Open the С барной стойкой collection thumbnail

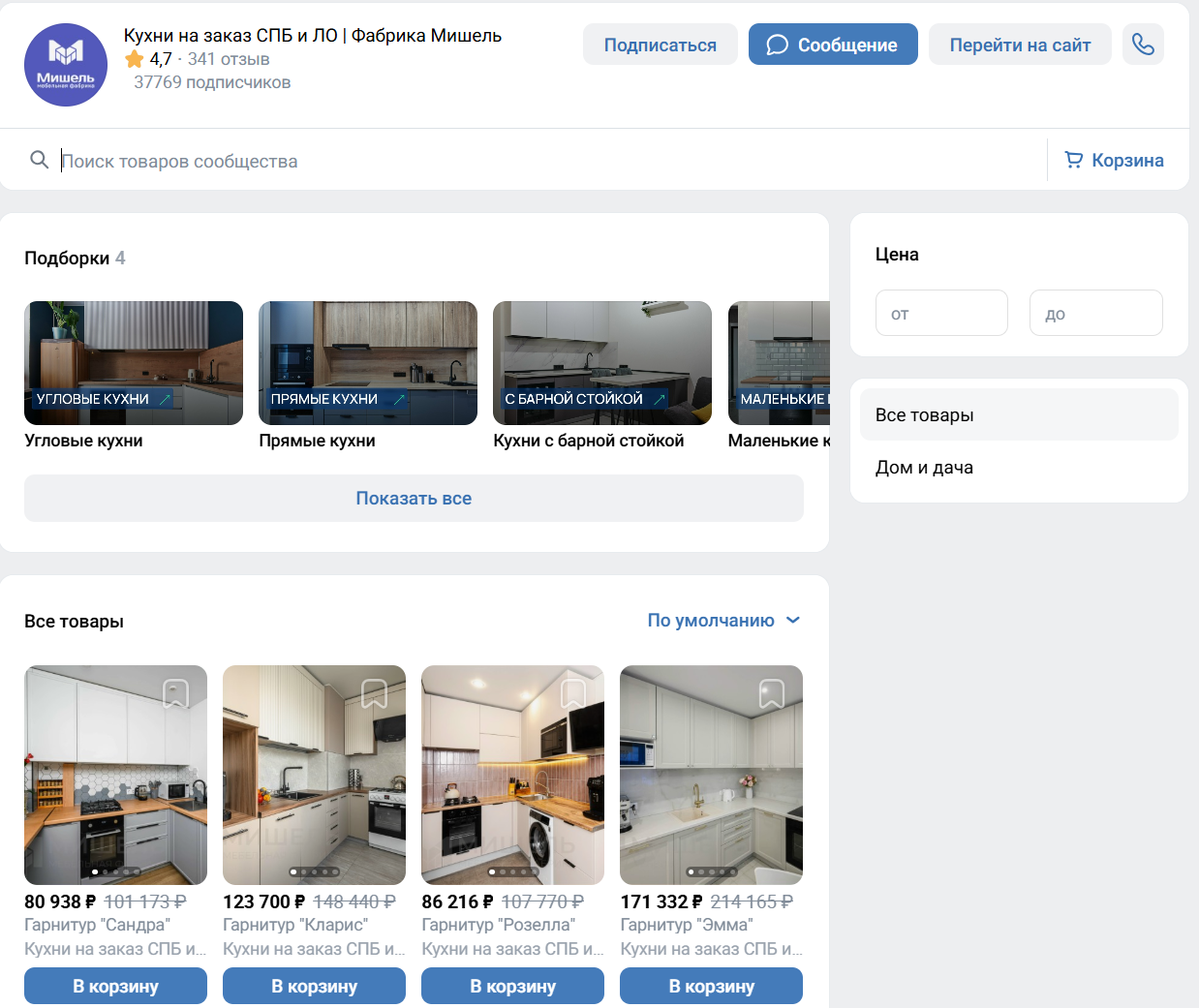(x=602, y=363)
